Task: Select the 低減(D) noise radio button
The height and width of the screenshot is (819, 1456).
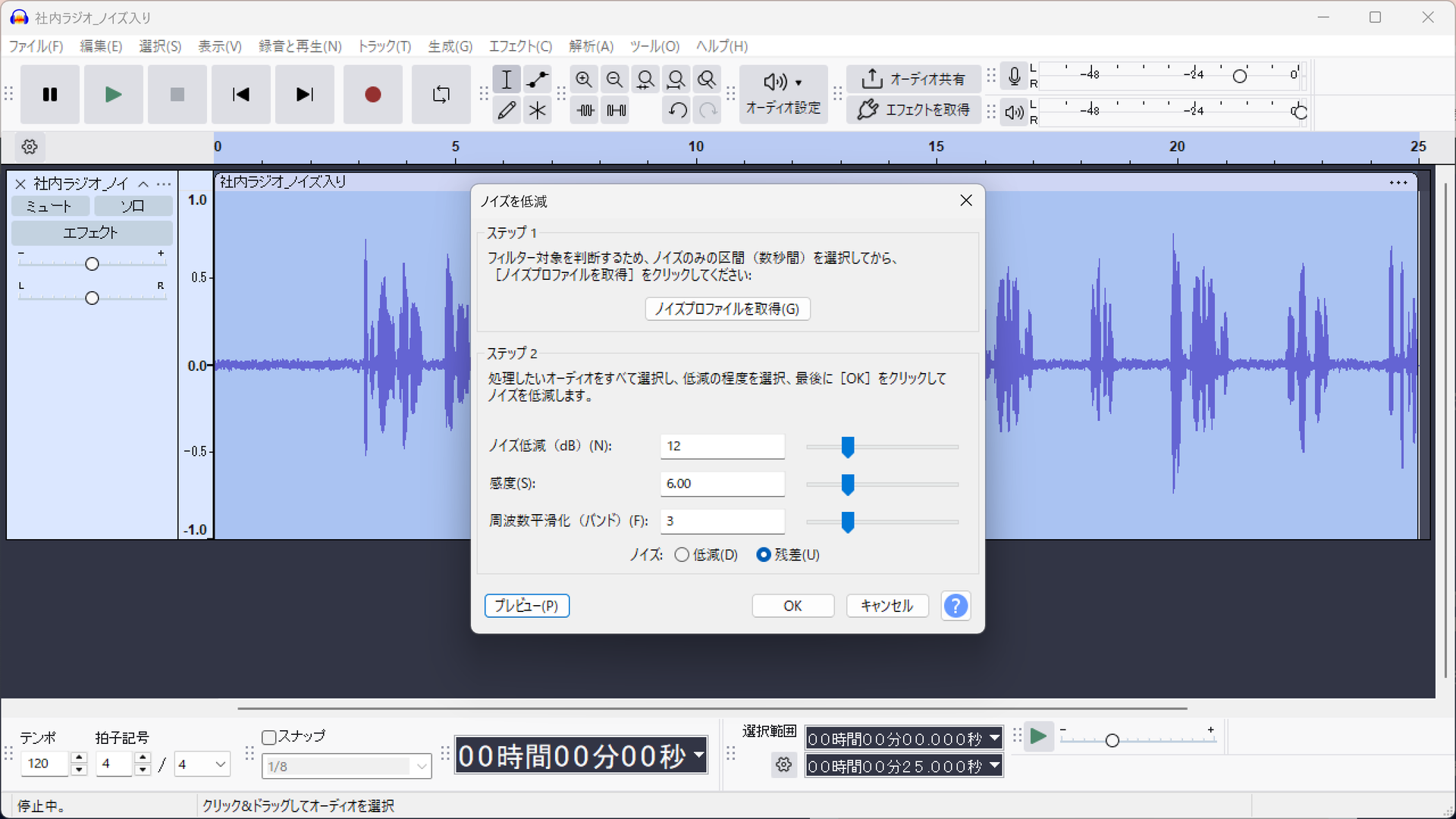Action: point(682,555)
